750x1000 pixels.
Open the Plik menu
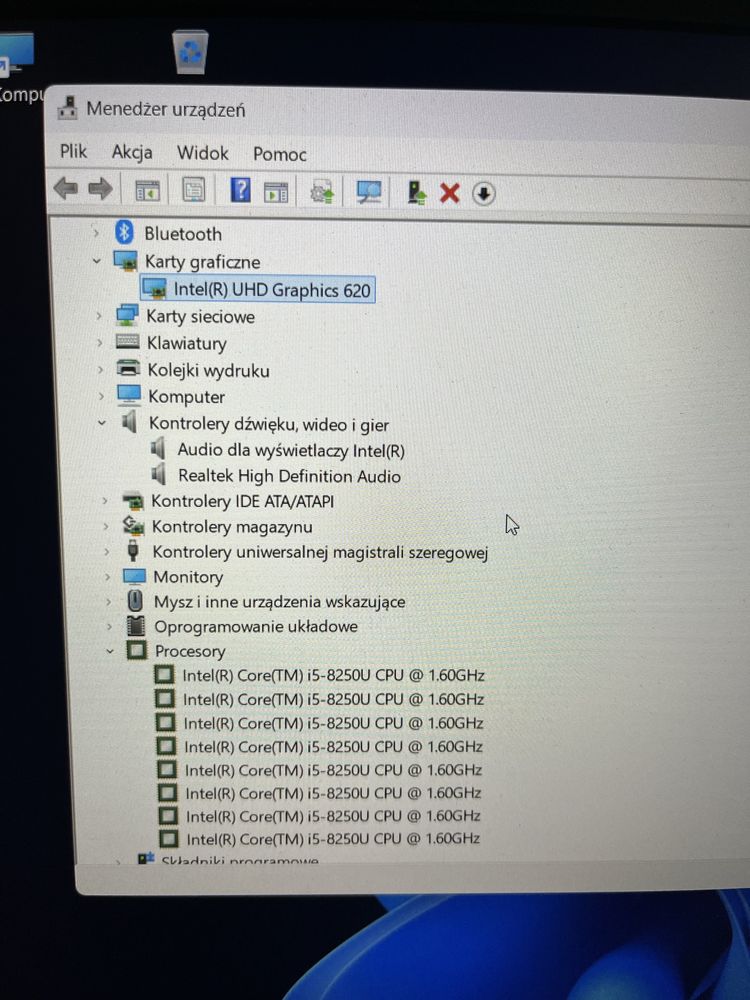pos(73,151)
